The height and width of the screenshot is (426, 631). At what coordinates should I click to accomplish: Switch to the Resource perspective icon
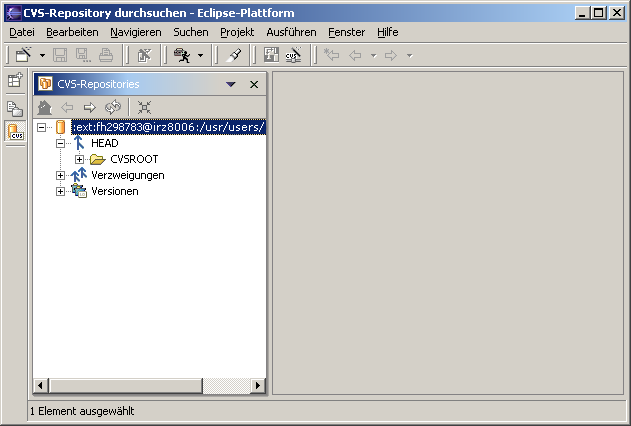[15, 109]
